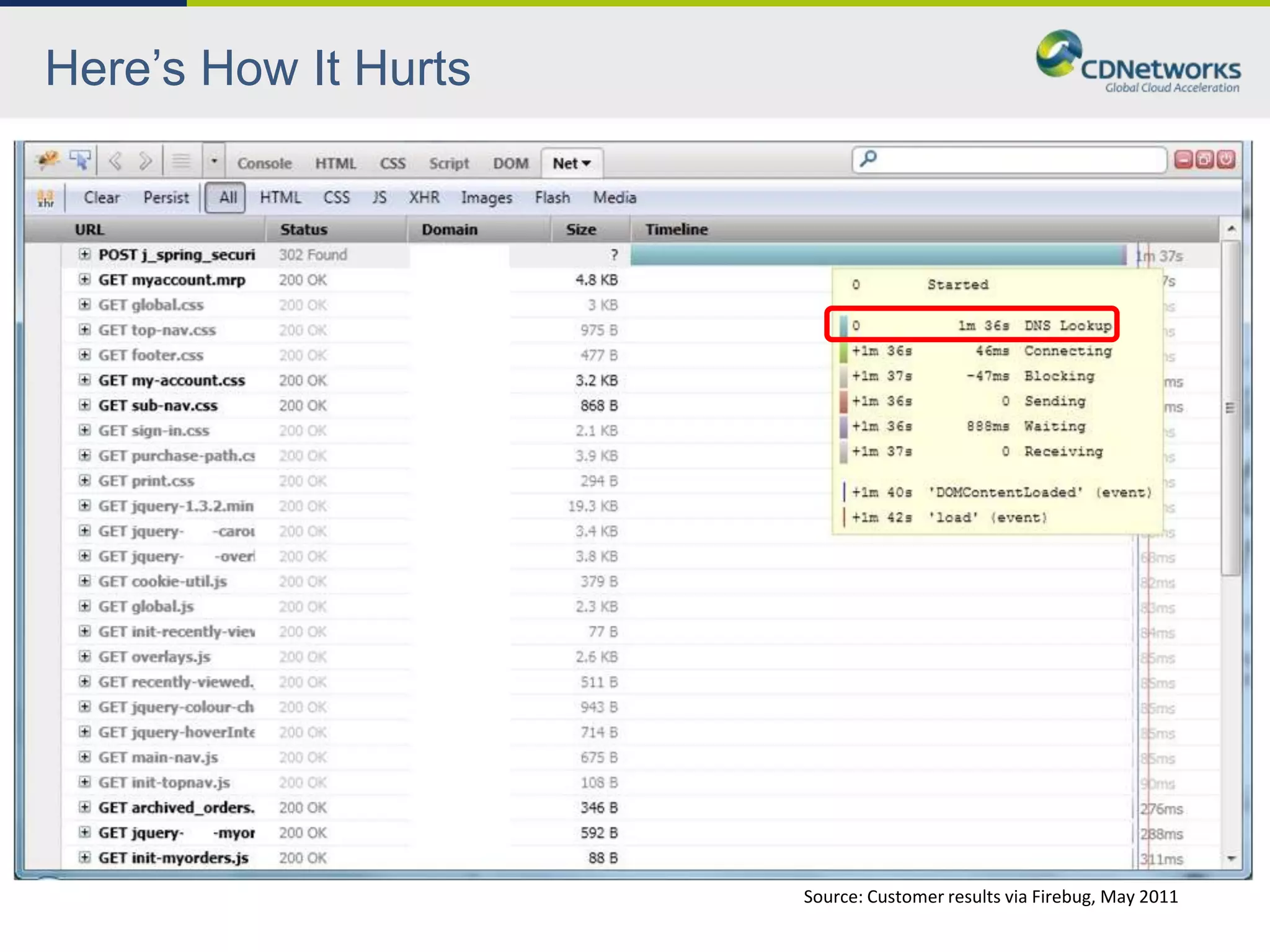The image size is (1270, 952).
Task: Click the POST request timeline bar
Action: (x=878, y=255)
